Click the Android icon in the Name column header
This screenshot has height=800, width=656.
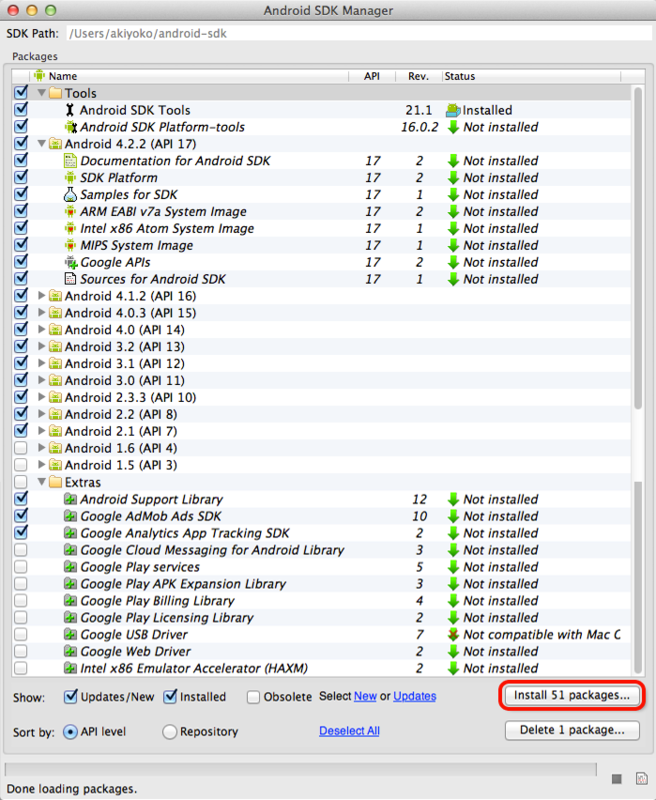coord(39,76)
